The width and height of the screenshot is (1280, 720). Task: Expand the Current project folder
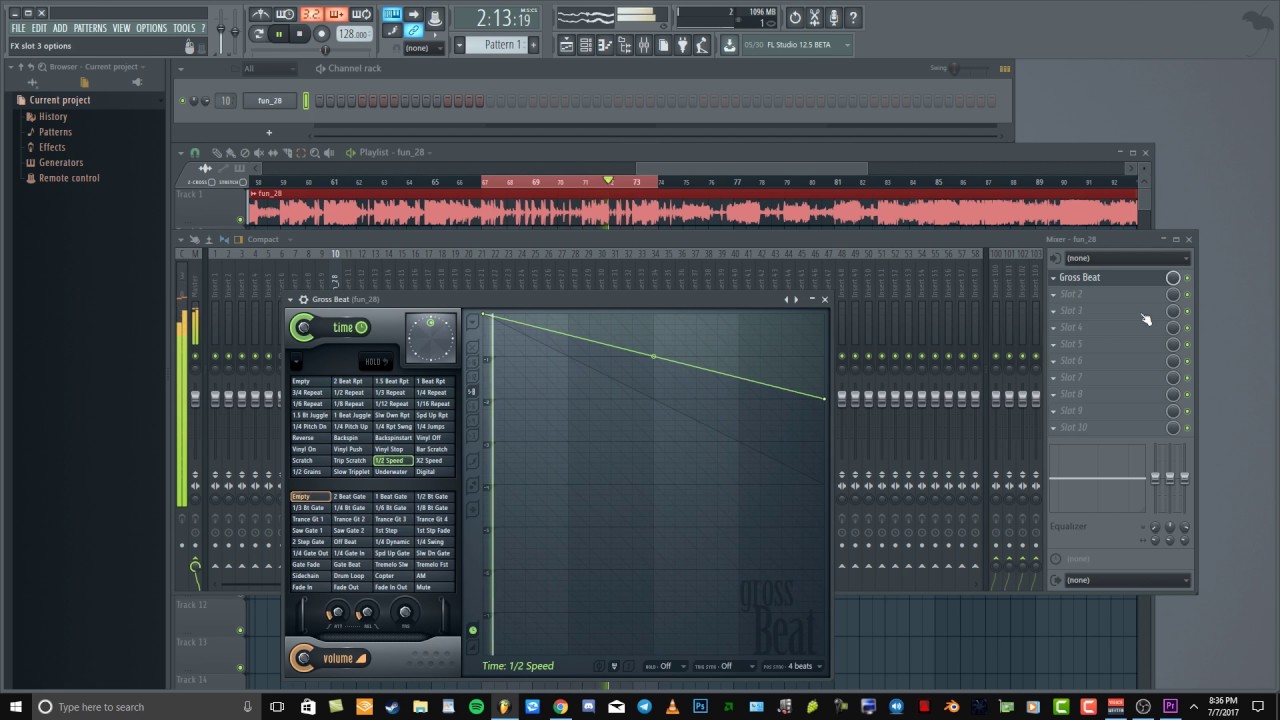click(x=59, y=100)
